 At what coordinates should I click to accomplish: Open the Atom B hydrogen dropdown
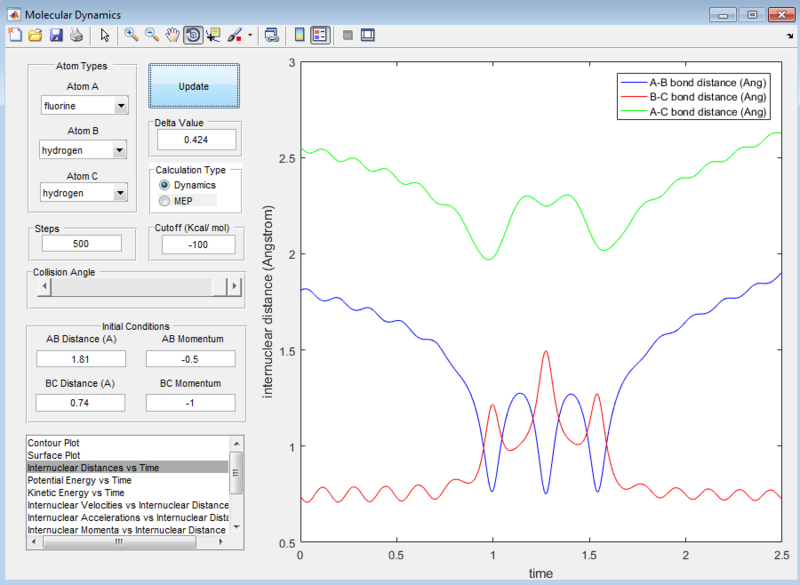tap(84, 150)
